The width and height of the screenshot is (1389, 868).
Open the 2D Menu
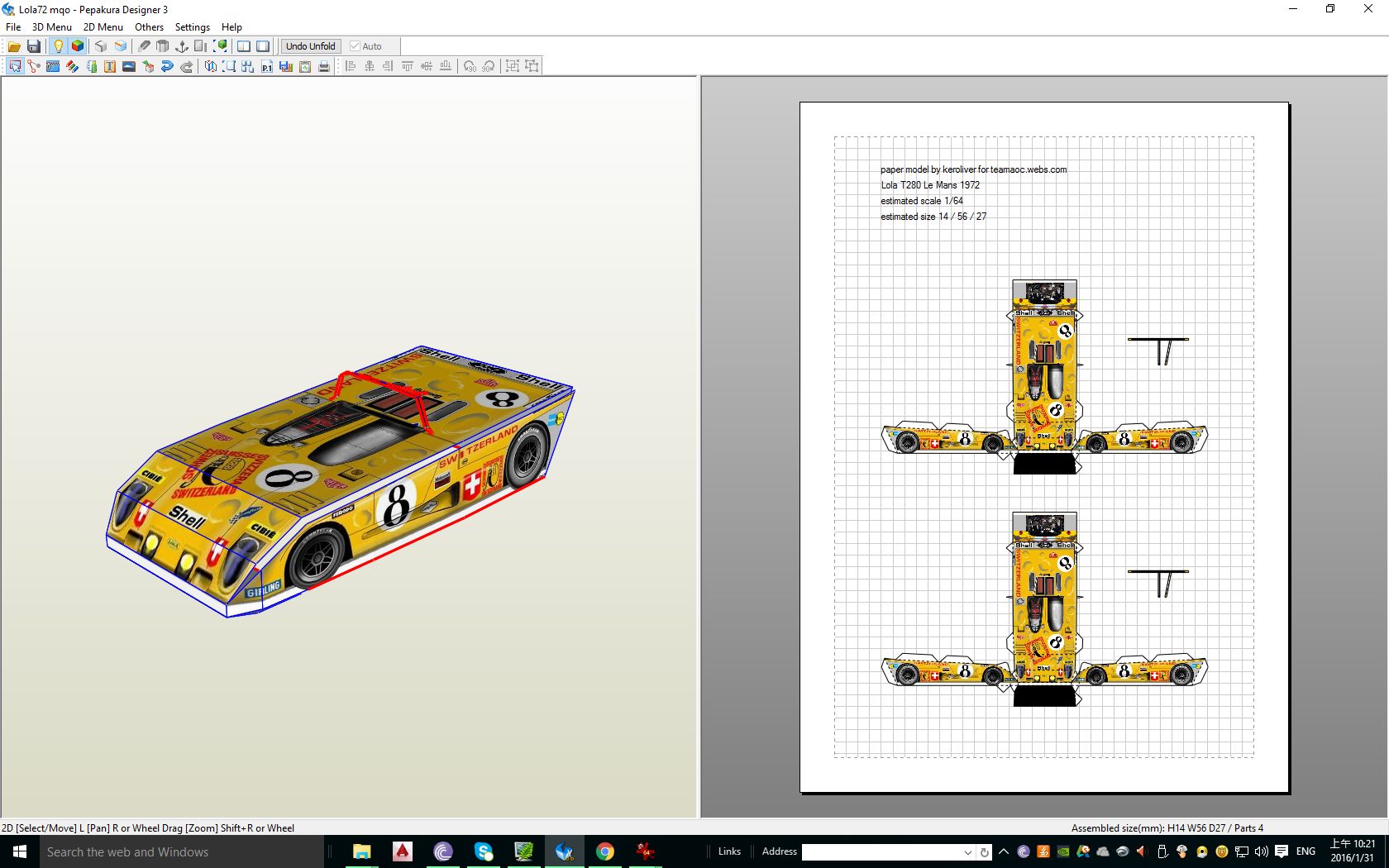[103, 27]
